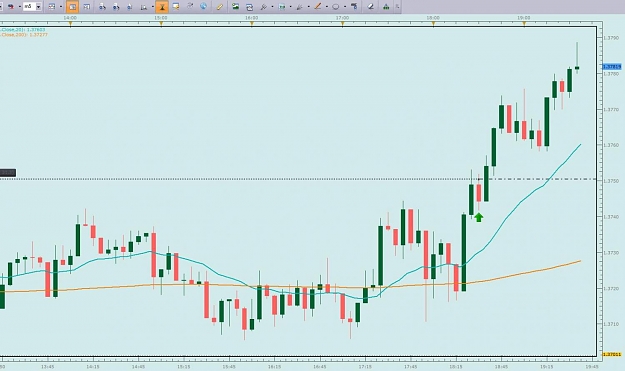Click the chart view button right of the highlighted one
Screen dimensions: 625x371
[86, 6]
